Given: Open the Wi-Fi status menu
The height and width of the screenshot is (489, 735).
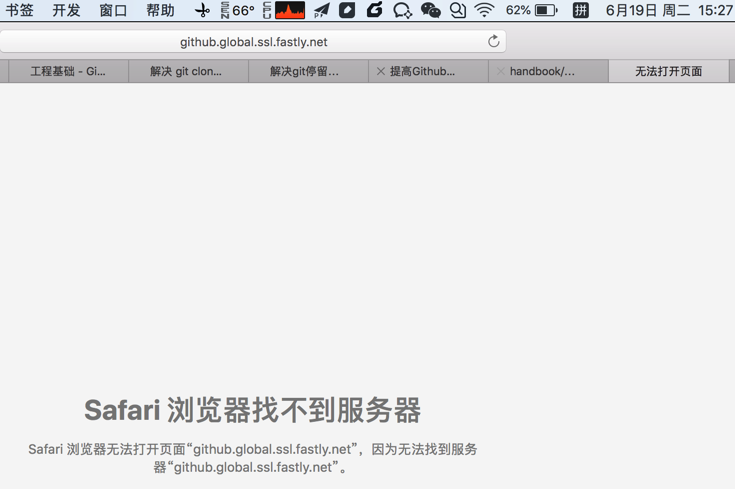Looking at the screenshot, I should (x=484, y=10).
